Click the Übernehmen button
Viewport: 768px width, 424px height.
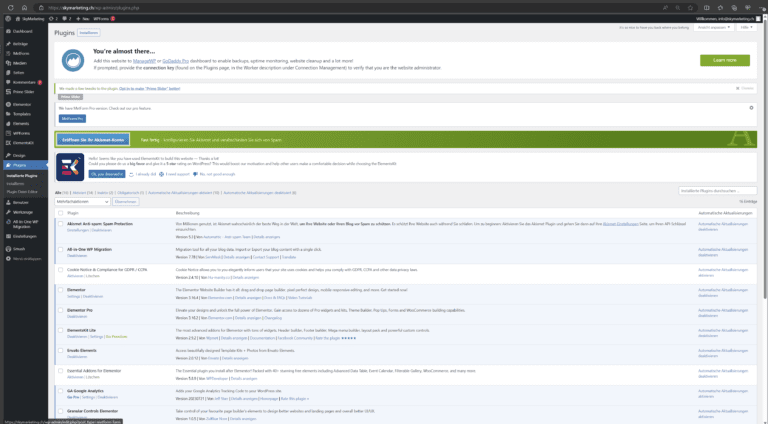(x=125, y=202)
